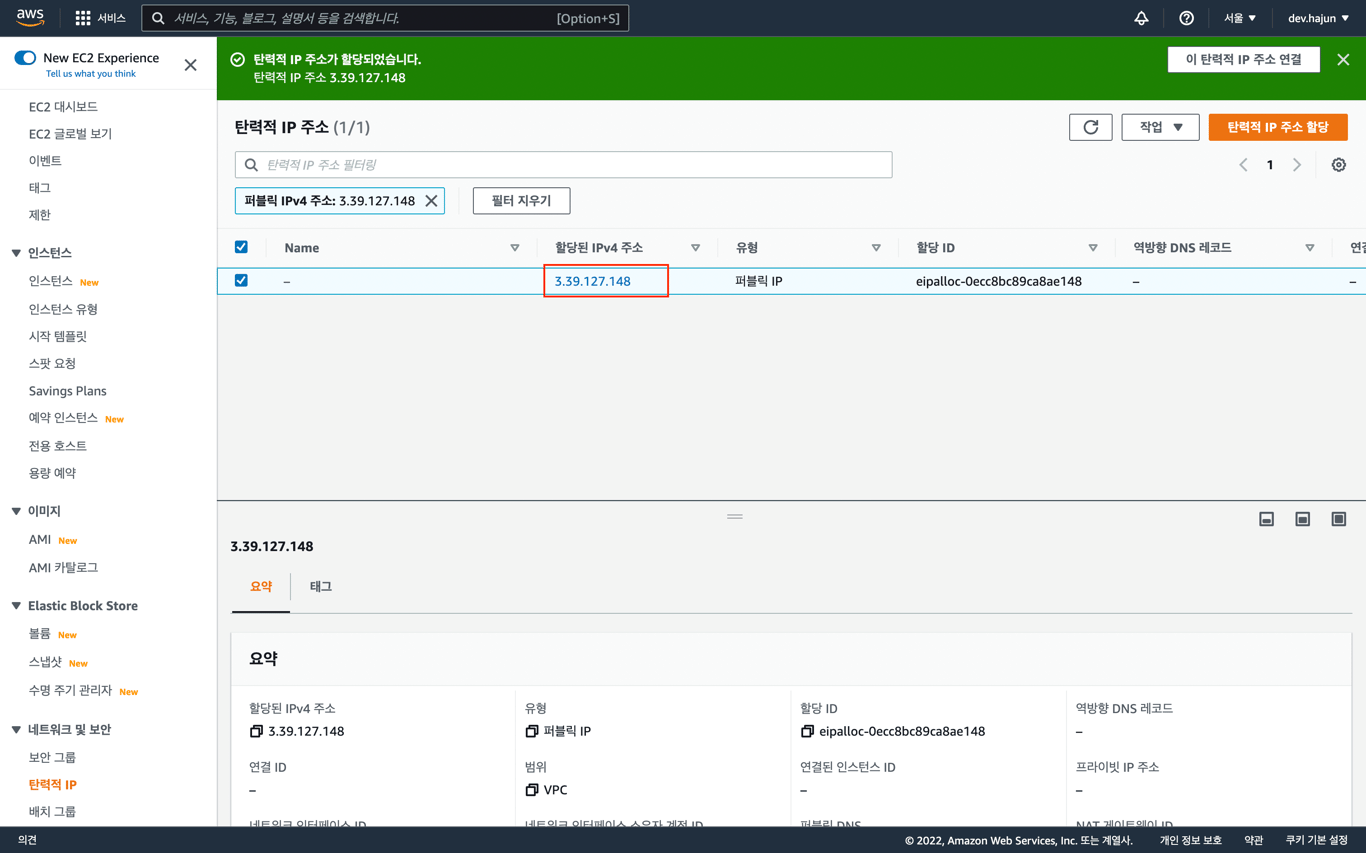Dismiss the green success banner
Screen dimensions: 1366x853
[x=1343, y=60]
